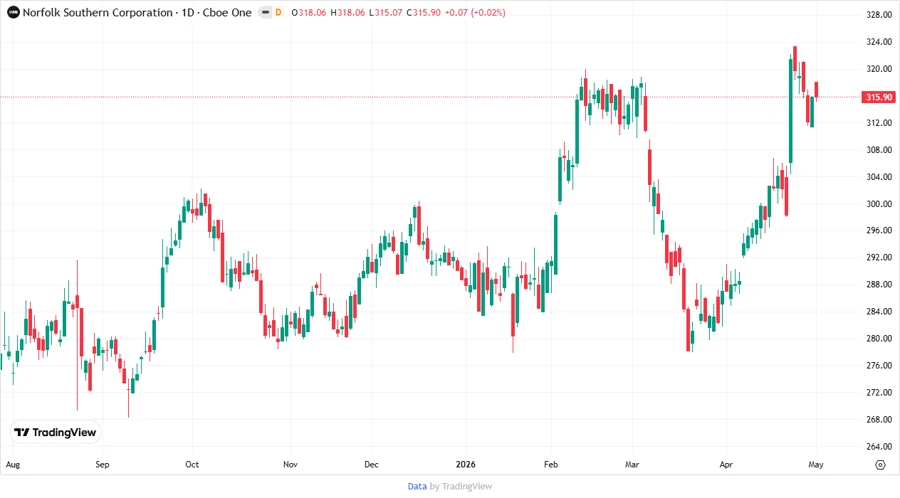Click the 268.00 price axis label
Image resolution: width=900 pixels, height=498 pixels.
[x=879, y=419]
